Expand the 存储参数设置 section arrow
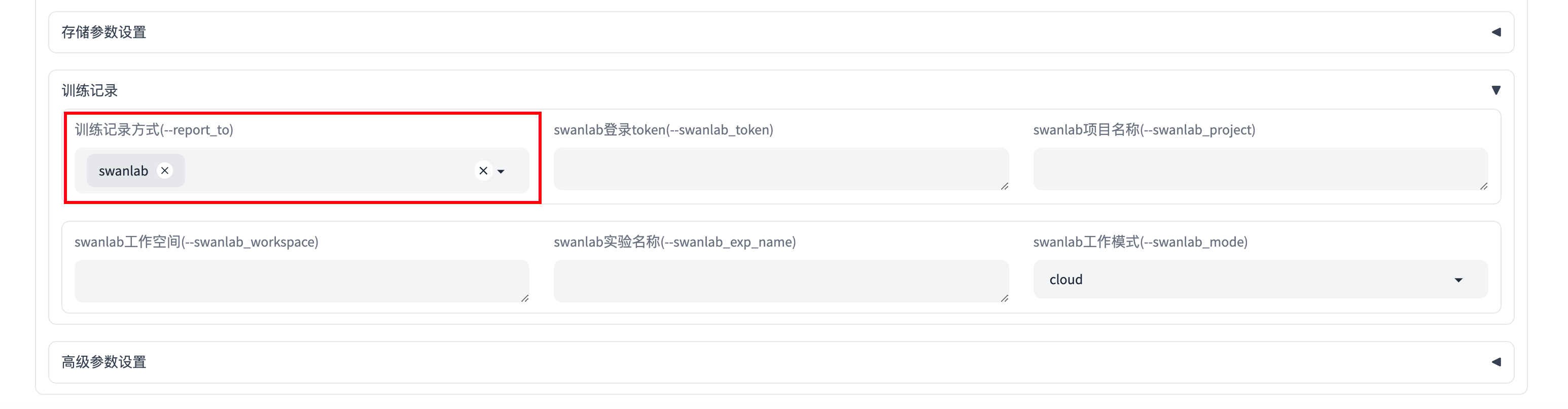1568x409 pixels. click(x=1495, y=32)
